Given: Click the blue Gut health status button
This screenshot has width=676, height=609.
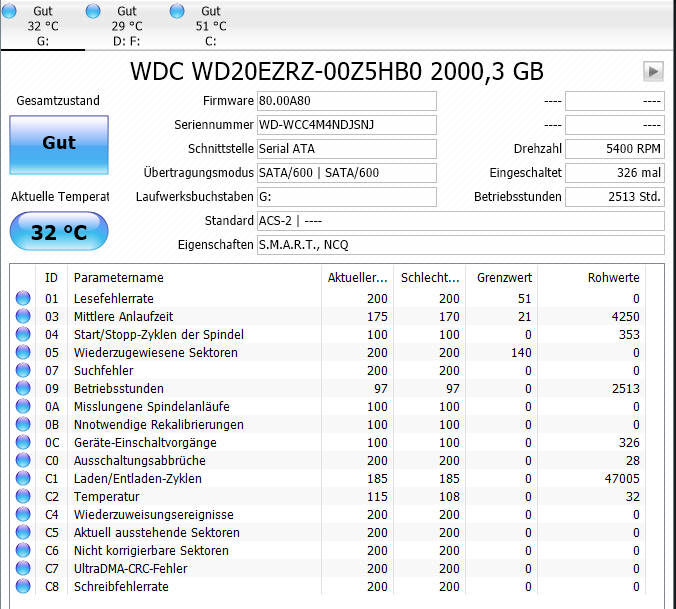Looking at the screenshot, I should (x=59, y=145).
